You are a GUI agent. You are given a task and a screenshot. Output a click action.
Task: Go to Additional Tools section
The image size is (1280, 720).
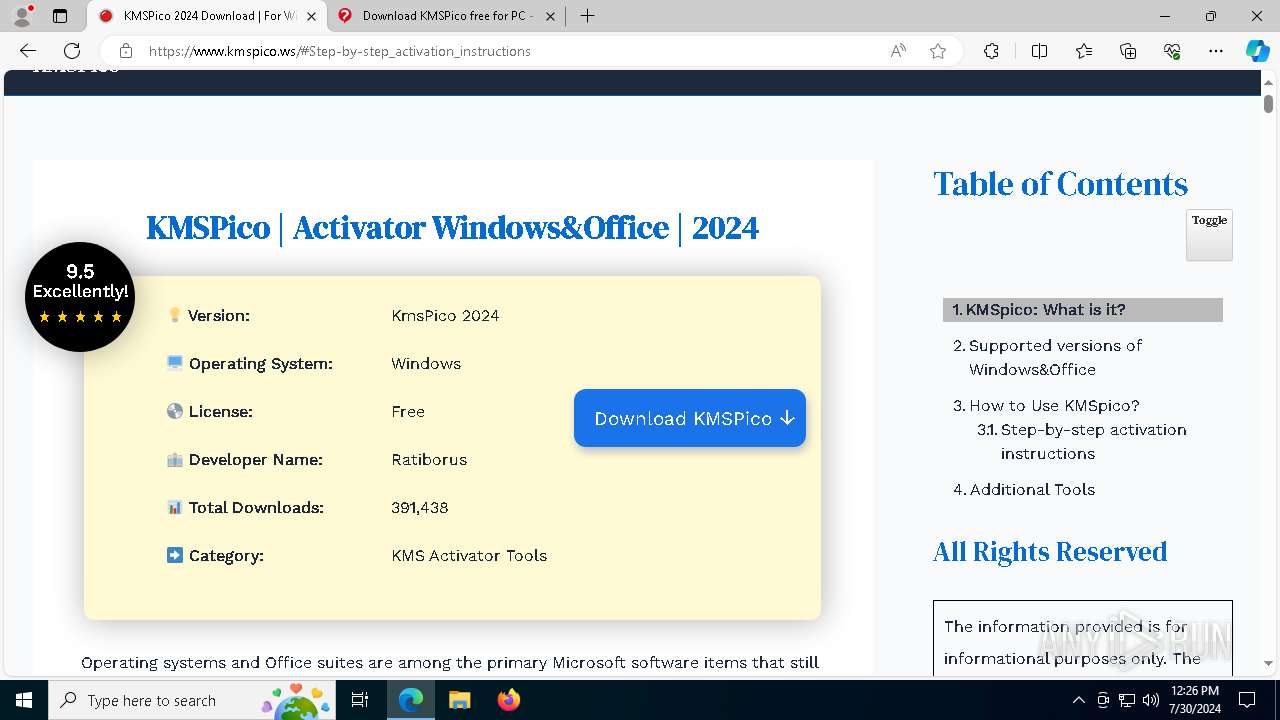(x=1032, y=489)
